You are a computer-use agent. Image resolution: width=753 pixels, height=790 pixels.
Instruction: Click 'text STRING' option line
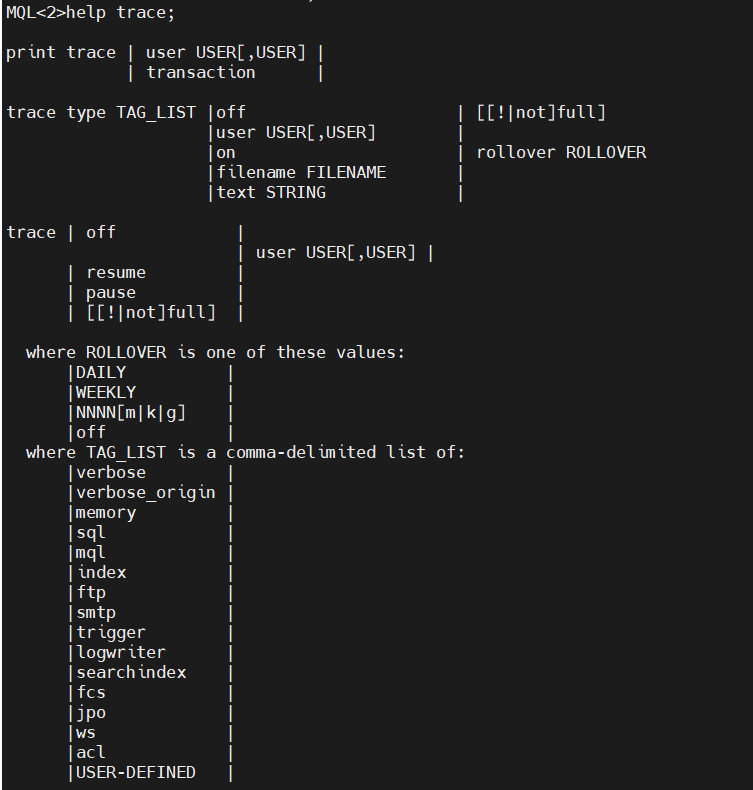[x=271, y=192]
